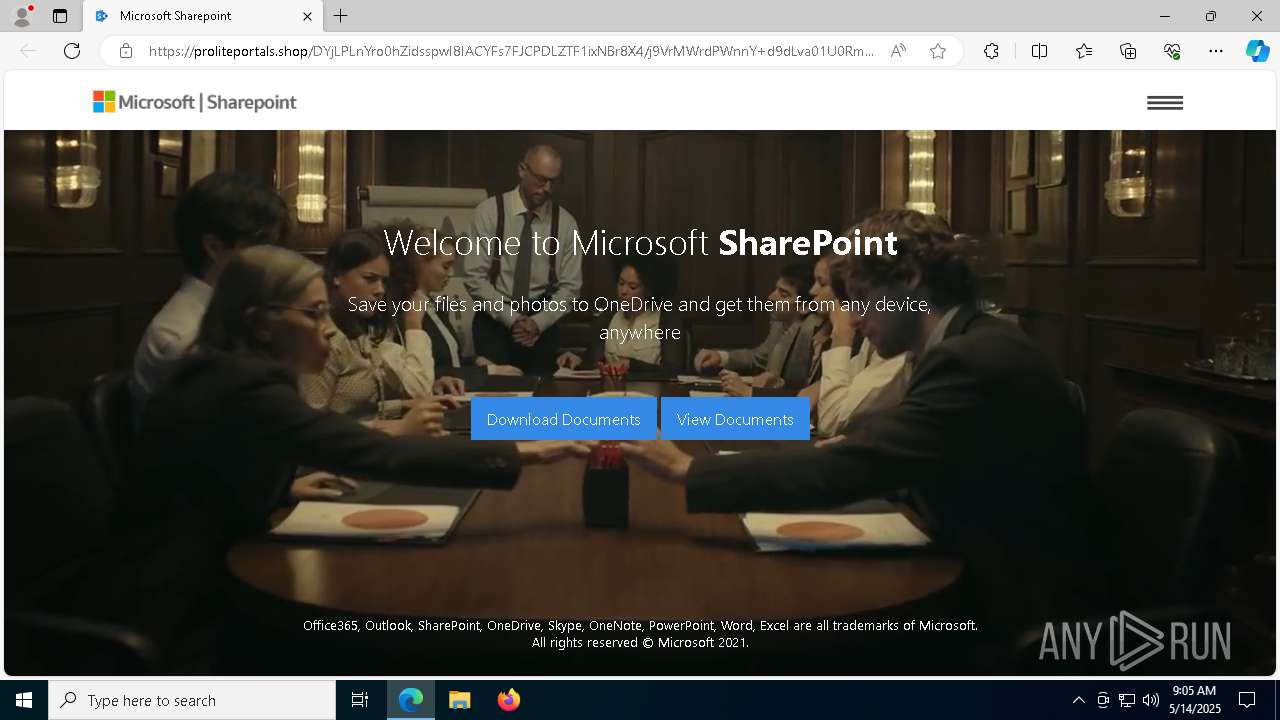
Task: Open Collections panel
Action: point(1128,51)
